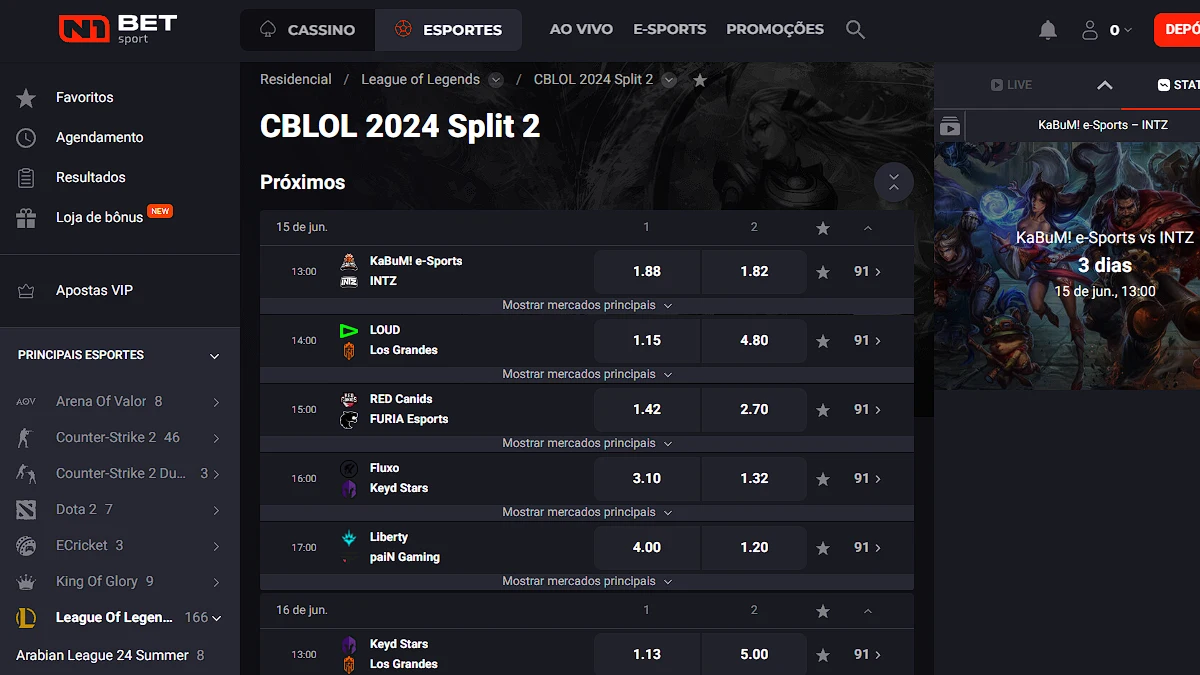This screenshot has width=1200, height=675.
Task: Switch to the Cassino tab
Action: click(307, 30)
